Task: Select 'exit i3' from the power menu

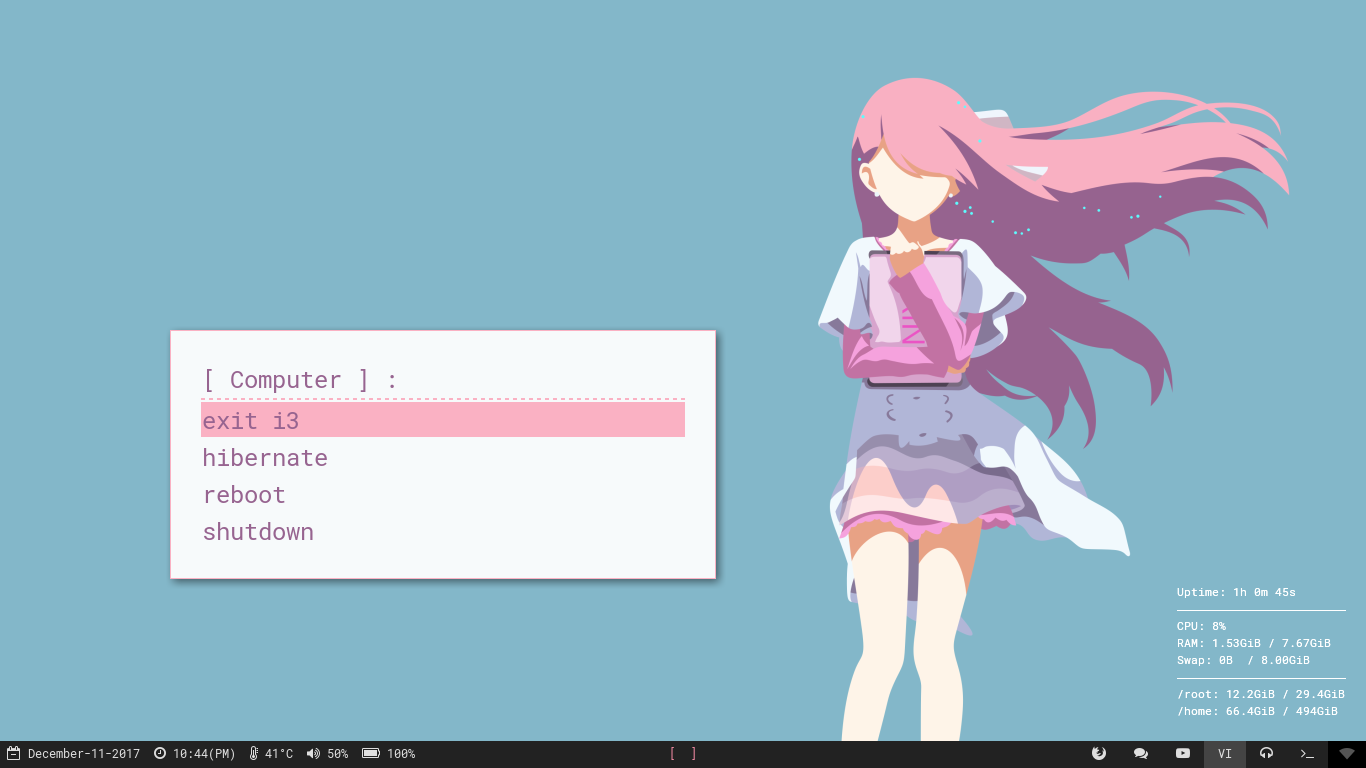Action: (x=249, y=420)
